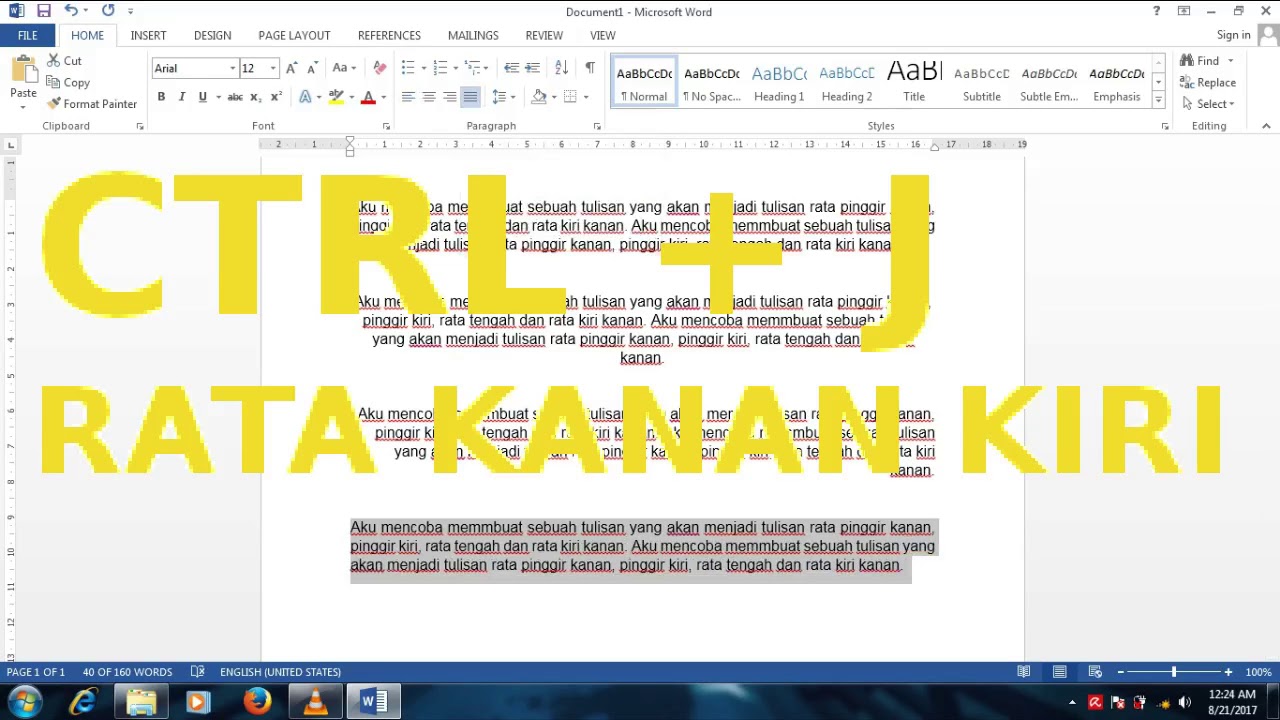
Task: Apply the Normal style
Action: [644, 82]
